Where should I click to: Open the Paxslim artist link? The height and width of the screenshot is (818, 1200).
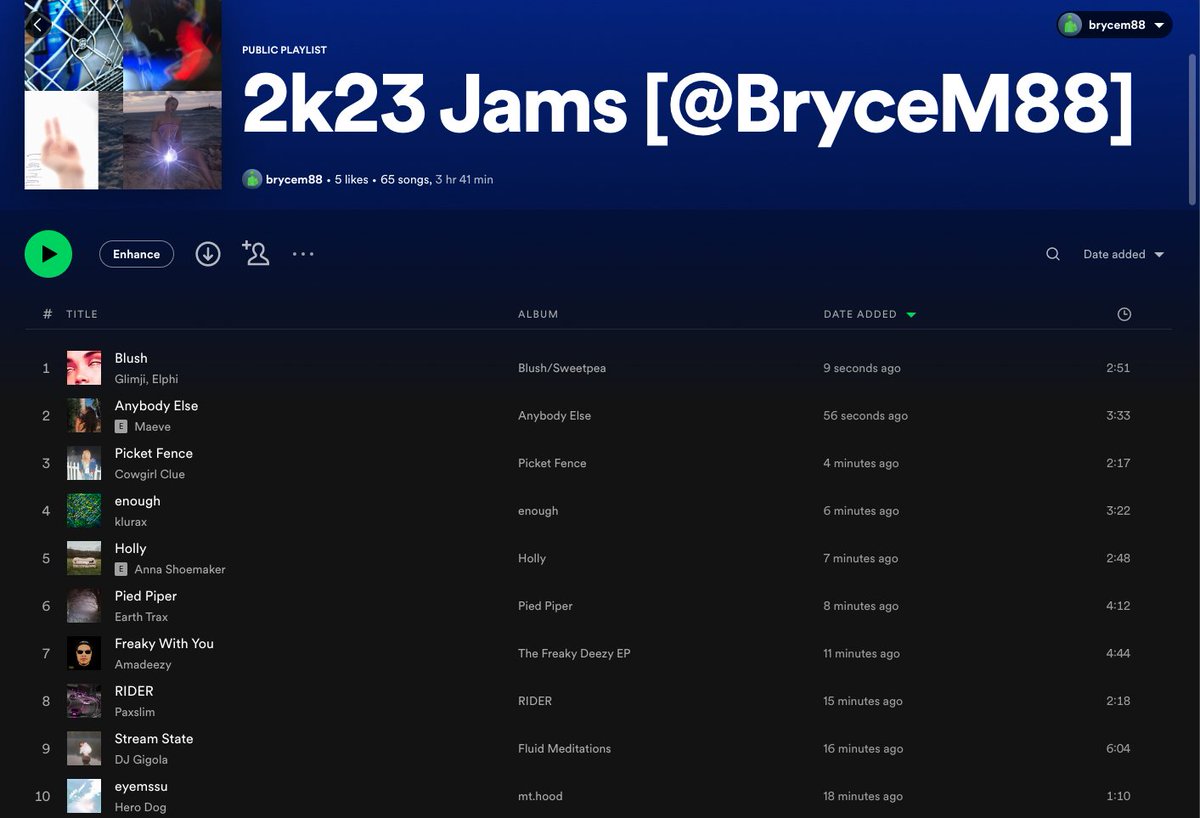click(x=134, y=712)
